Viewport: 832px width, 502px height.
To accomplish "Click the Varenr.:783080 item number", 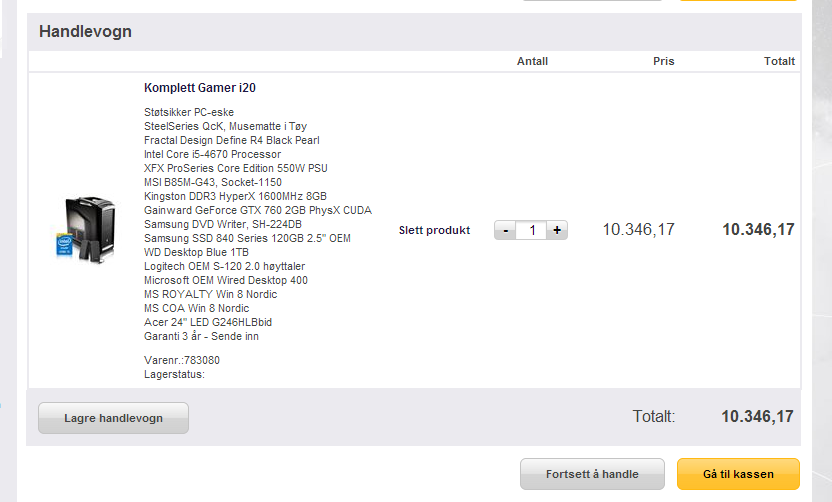I will 181,360.
